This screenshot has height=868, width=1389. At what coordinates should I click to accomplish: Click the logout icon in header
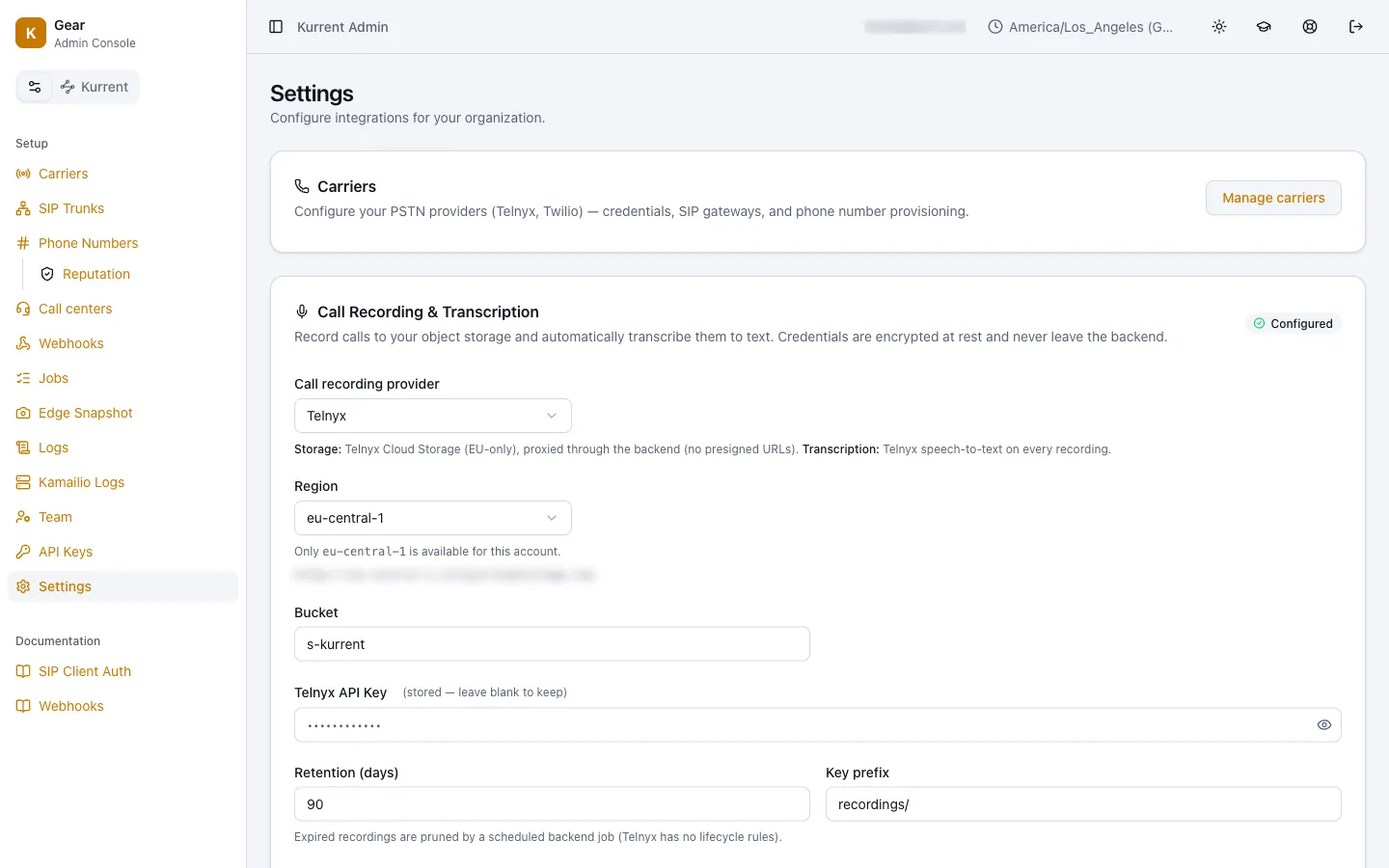1356,27
